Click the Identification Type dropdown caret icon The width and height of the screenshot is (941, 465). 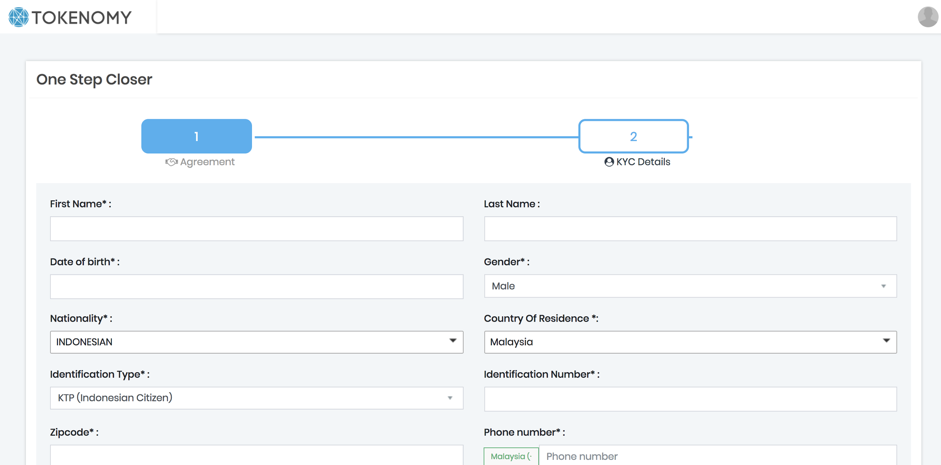449,398
